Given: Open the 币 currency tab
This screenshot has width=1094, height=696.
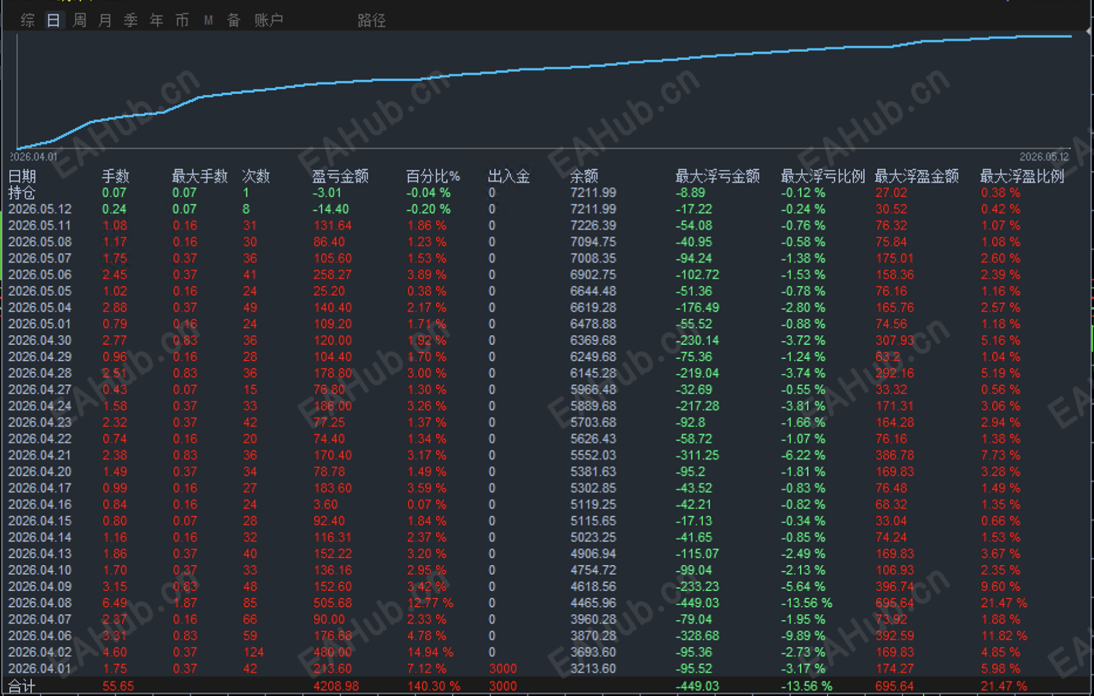Looking at the screenshot, I should coord(182,20).
